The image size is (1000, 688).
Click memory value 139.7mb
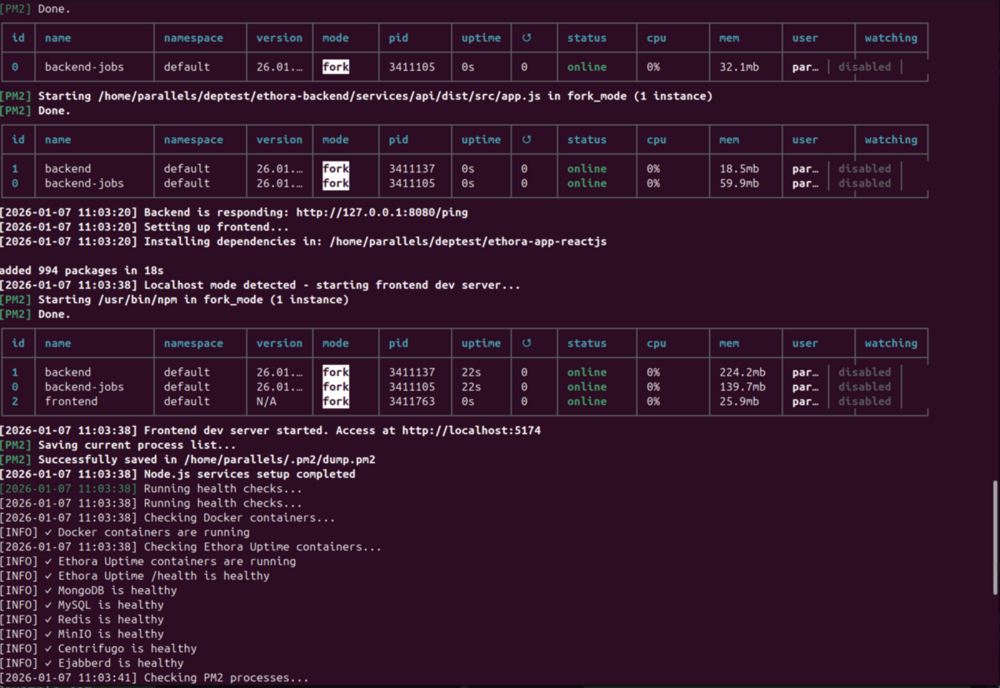pos(742,387)
